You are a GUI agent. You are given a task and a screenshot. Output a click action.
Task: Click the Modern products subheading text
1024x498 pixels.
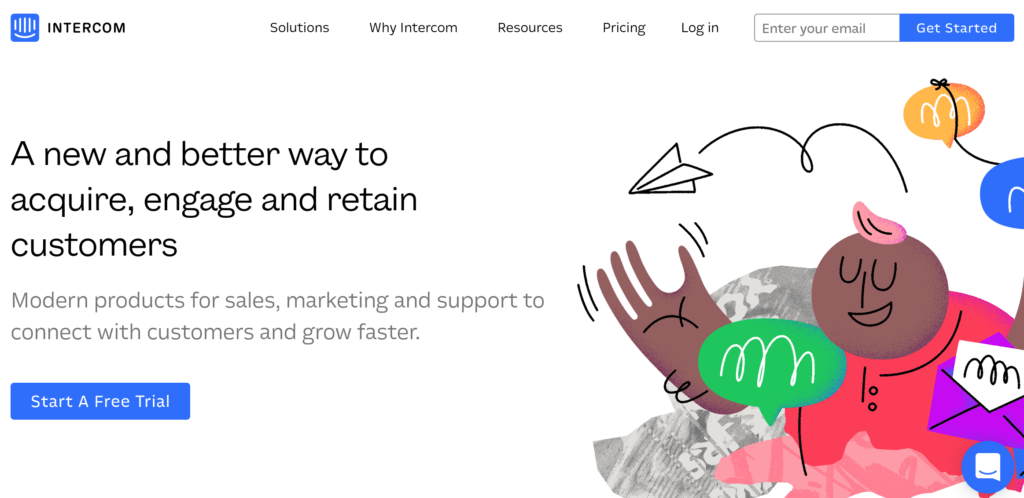click(x=278, y=317)
